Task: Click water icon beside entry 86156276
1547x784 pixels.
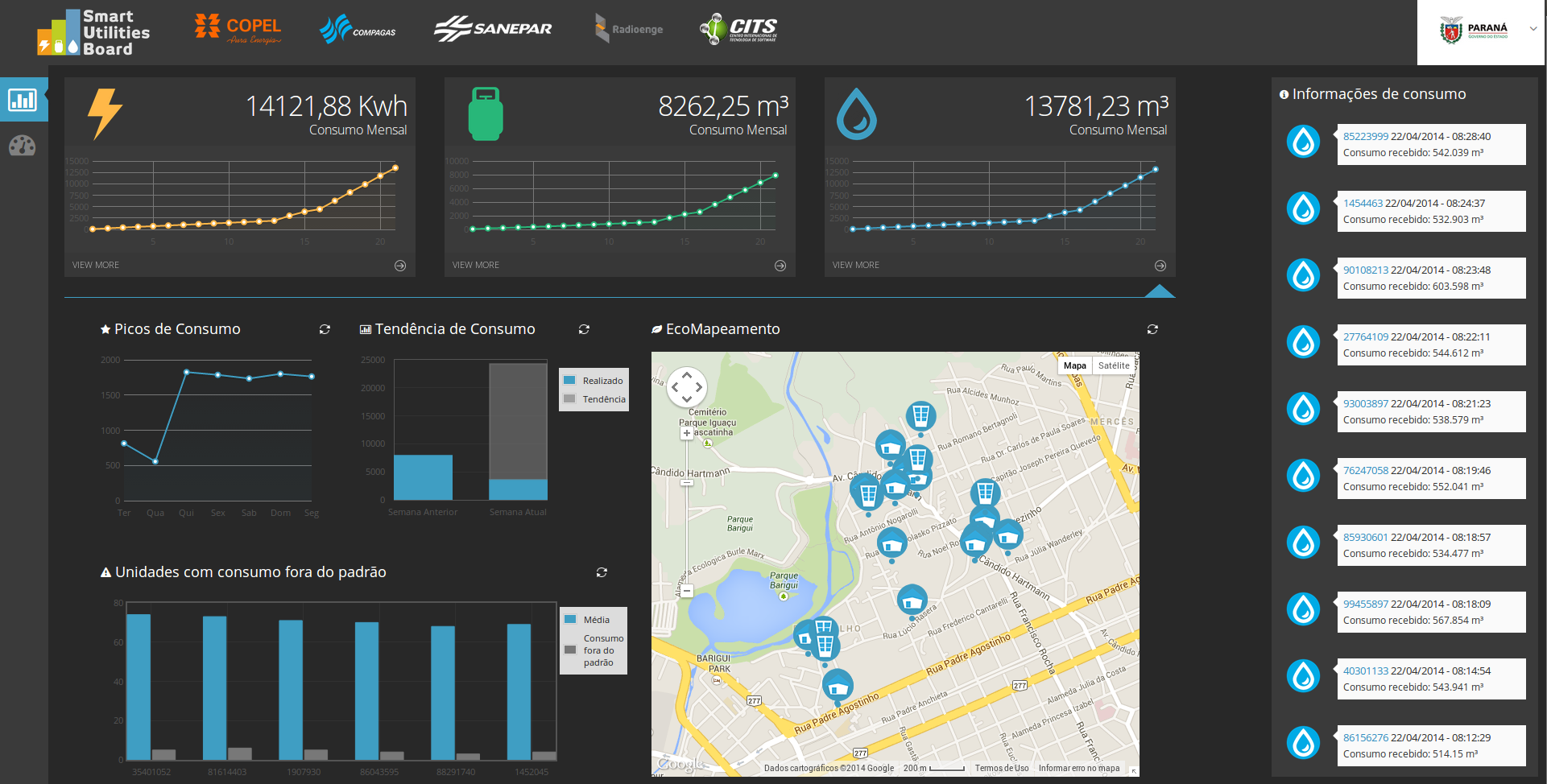Action: (x=1303, y=743)
